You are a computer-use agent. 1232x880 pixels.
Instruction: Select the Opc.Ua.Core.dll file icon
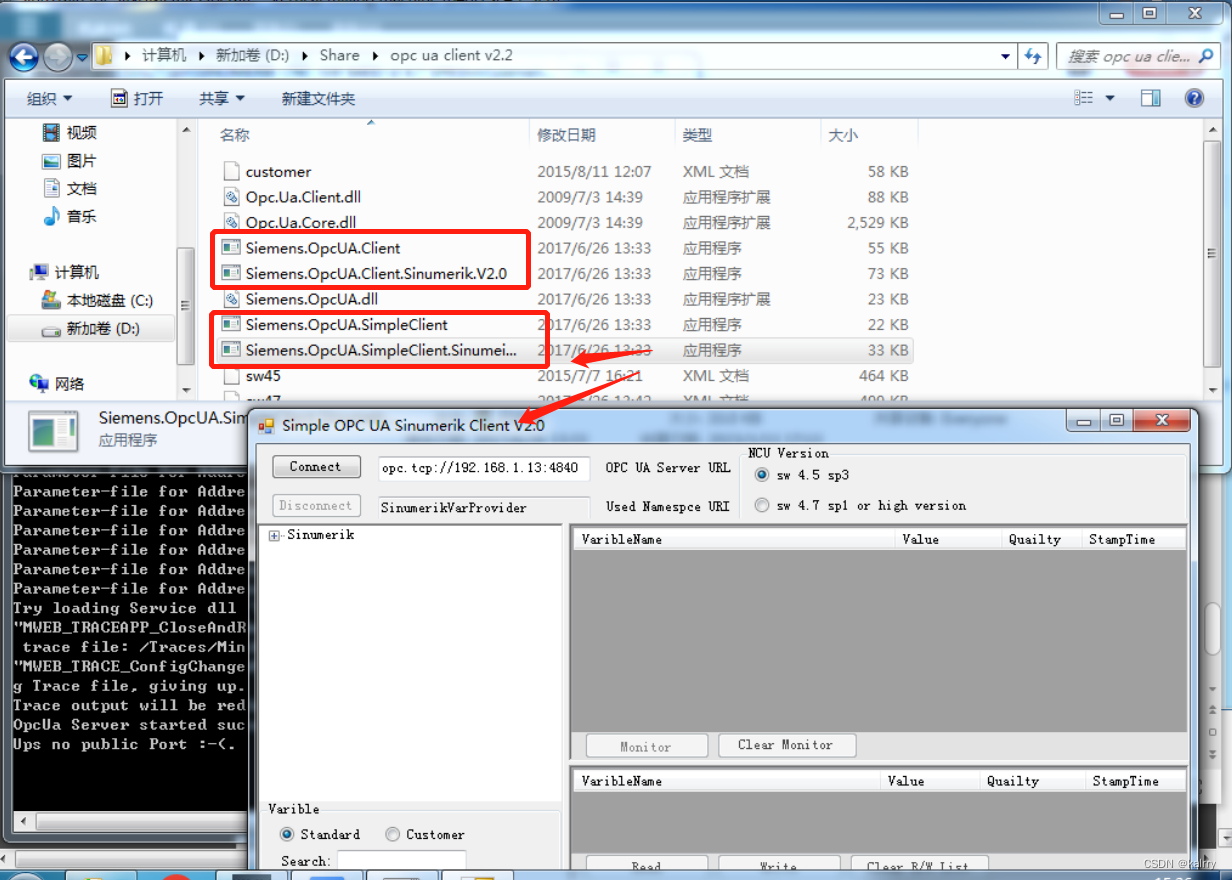tap(231, 222)
